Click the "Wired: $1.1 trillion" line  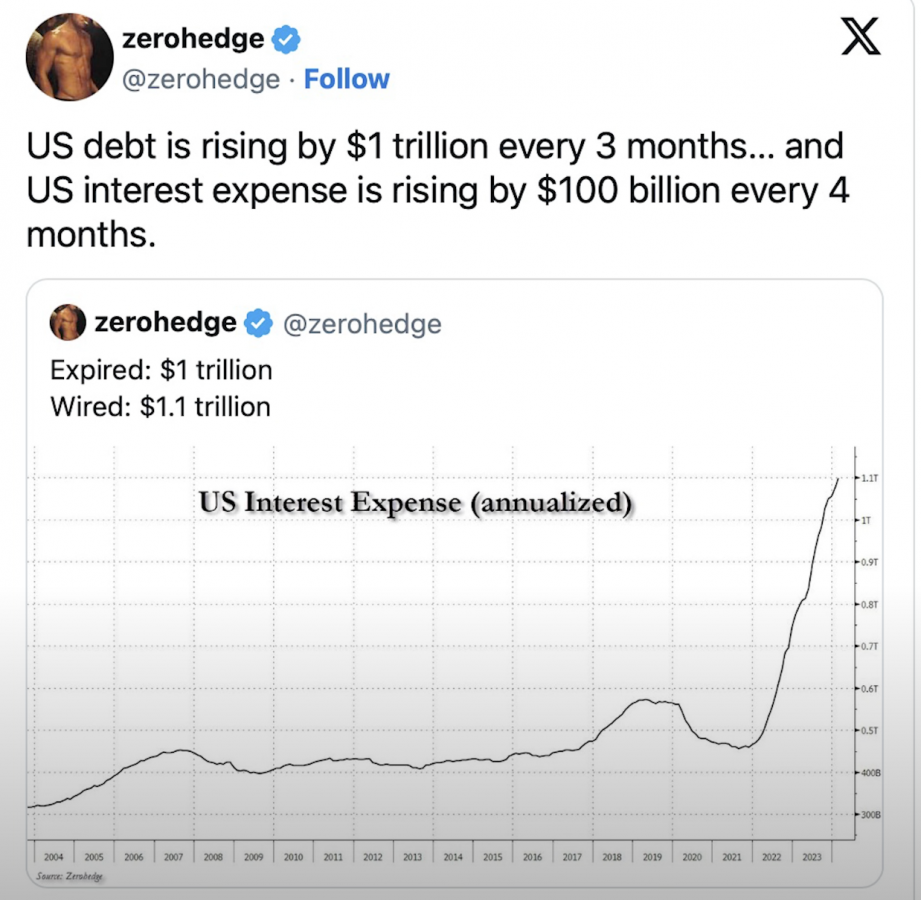pyautogui.click(x=160, y=406)
